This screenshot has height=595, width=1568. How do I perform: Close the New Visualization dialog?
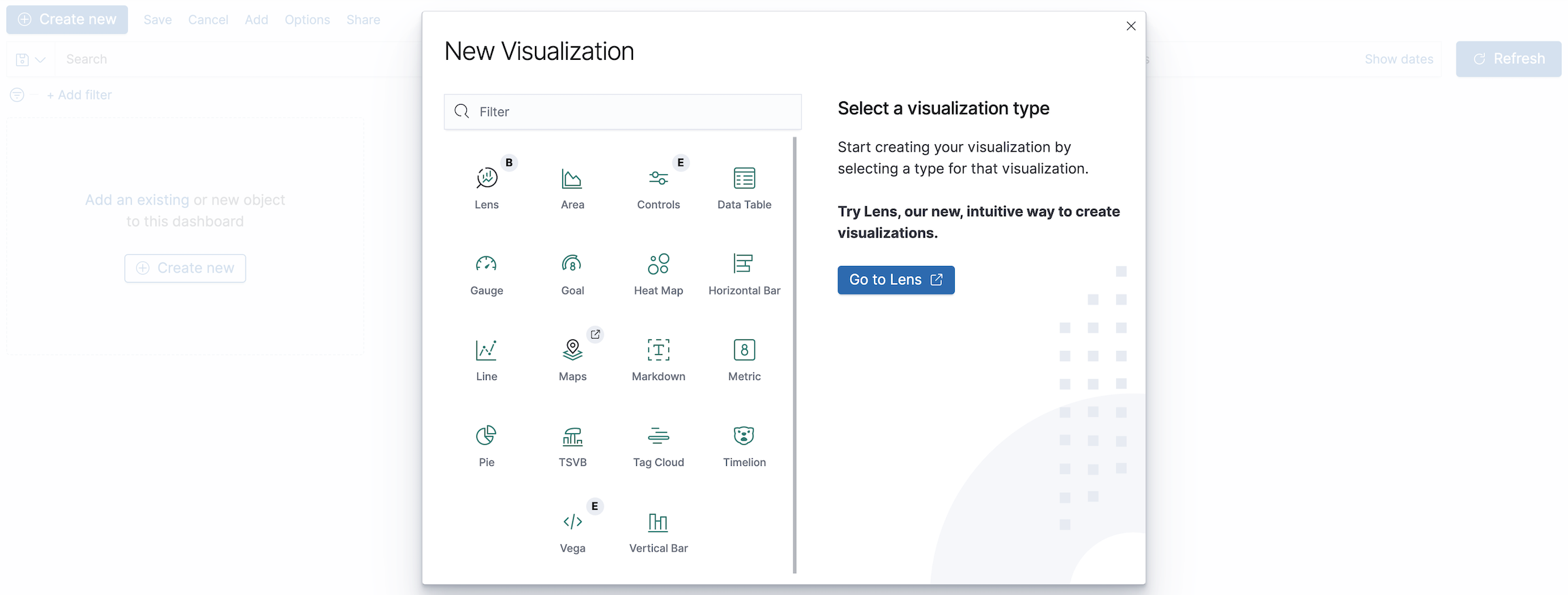click(x=1131, y=26)
